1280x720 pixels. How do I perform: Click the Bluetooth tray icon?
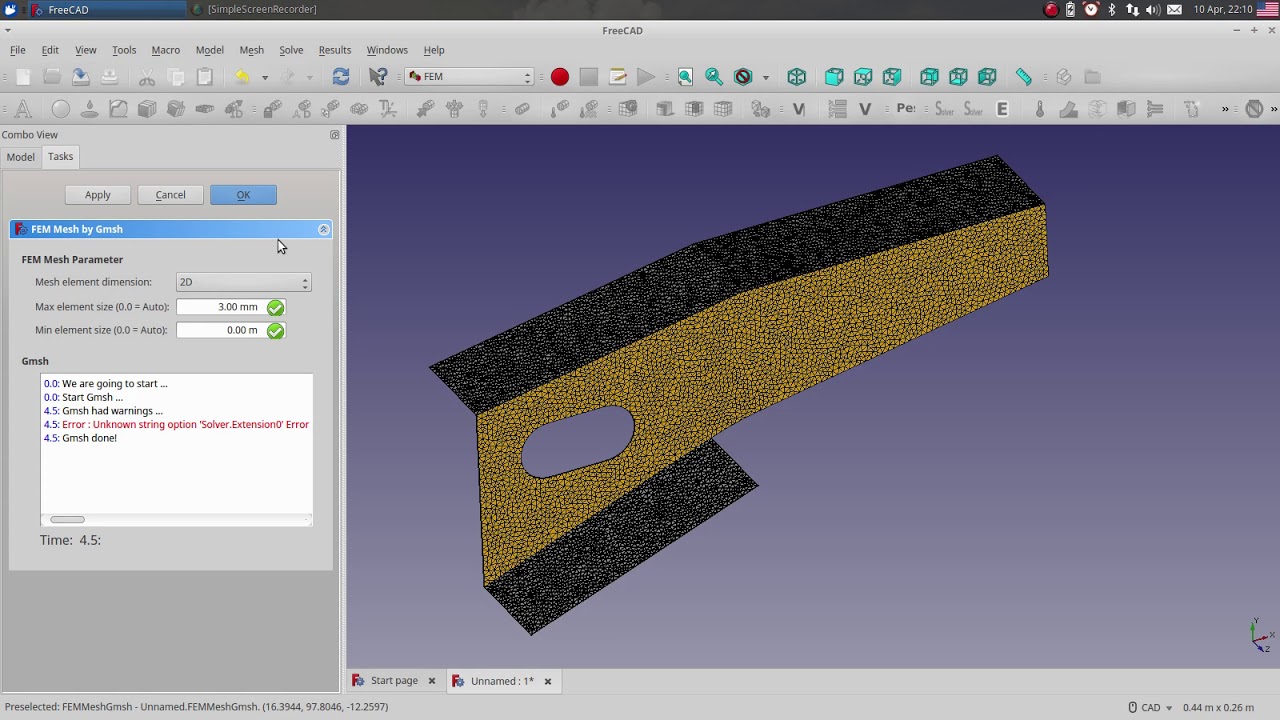tap(1111, 9)
